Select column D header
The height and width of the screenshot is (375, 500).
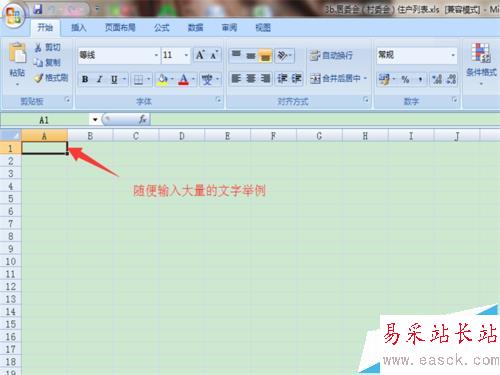tap(182, 136)
